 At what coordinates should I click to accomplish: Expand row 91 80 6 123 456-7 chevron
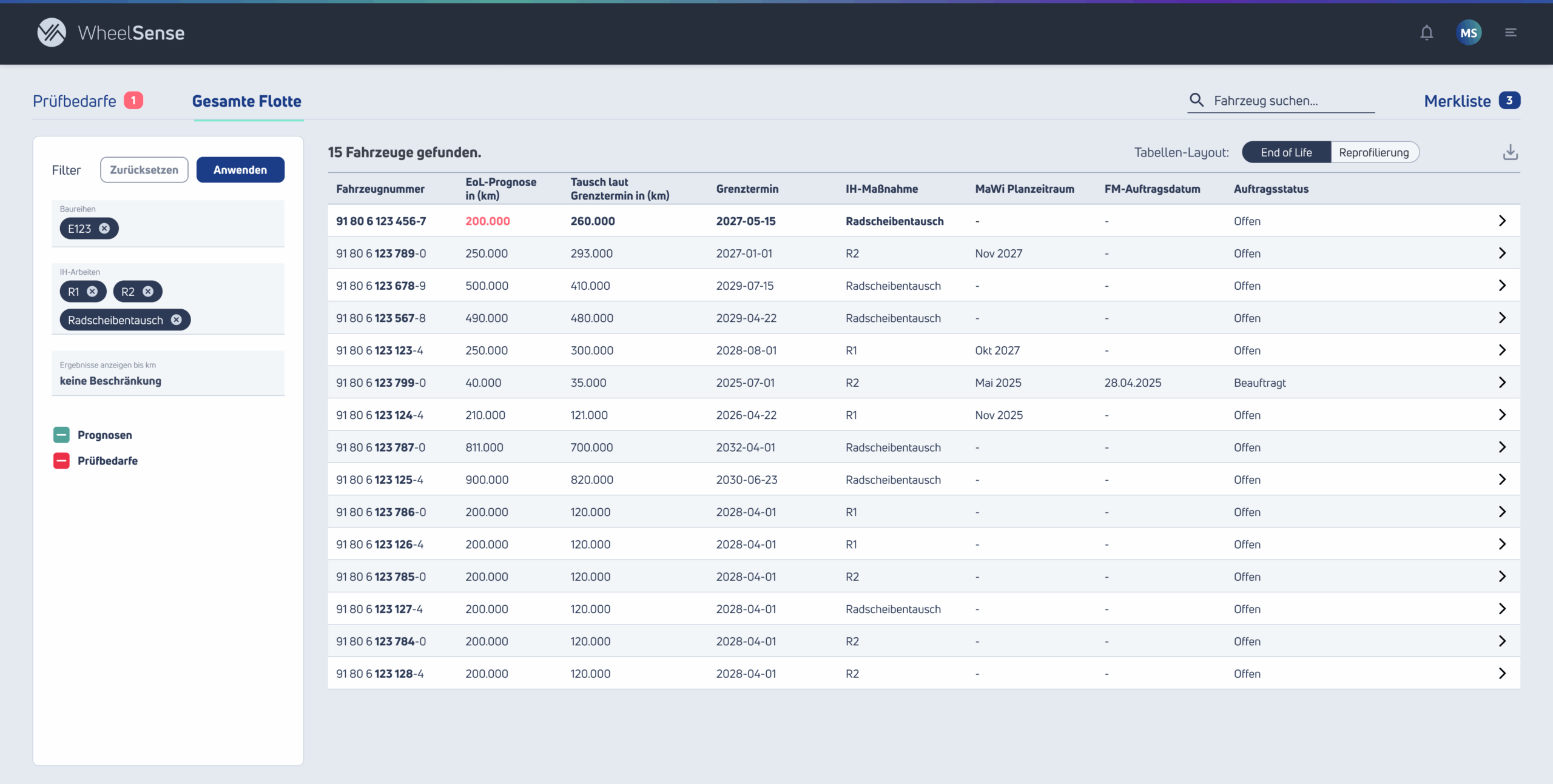coord(1502,221)
